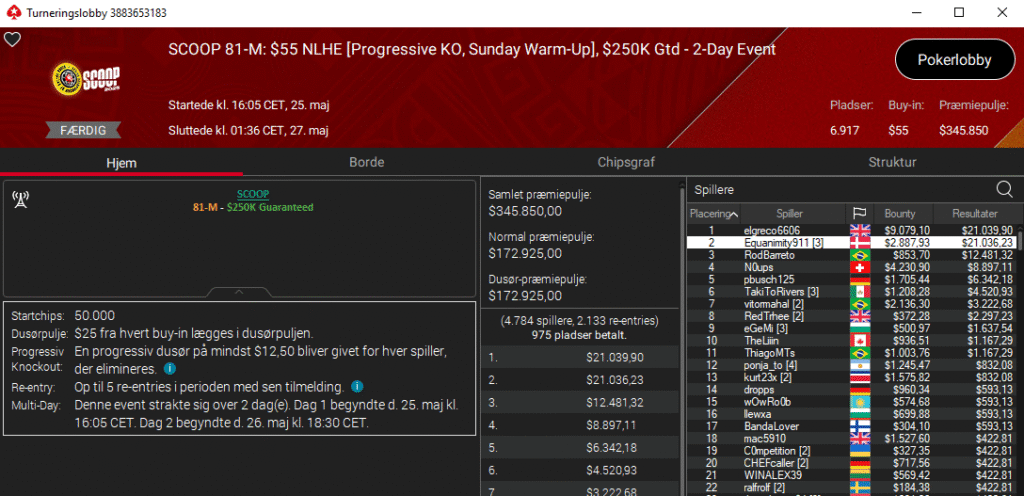1024x496 pixels.
Task: Select player row TheLiiin
Action: point(852,341)
